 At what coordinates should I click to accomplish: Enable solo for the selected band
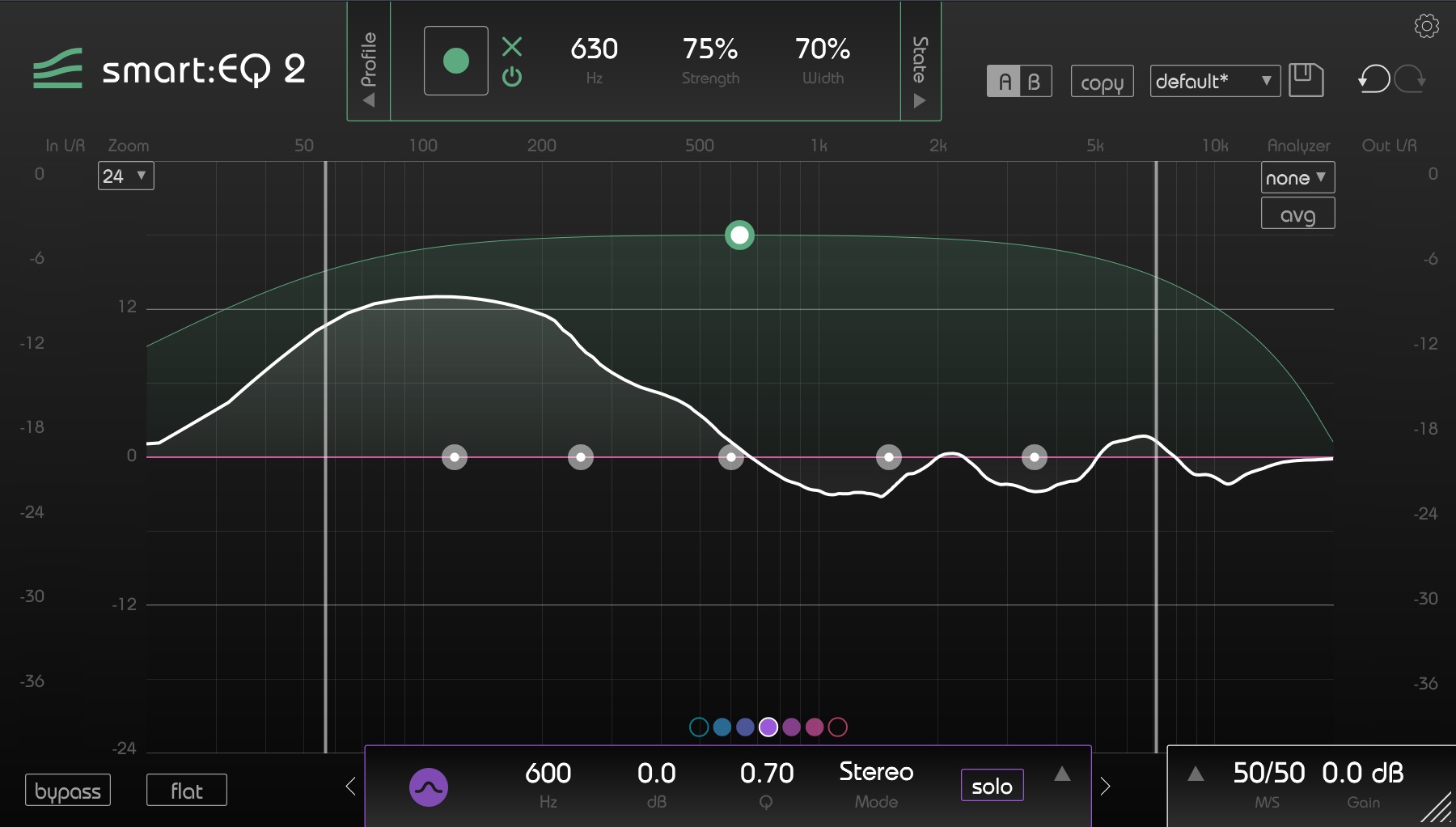[992, 785]
